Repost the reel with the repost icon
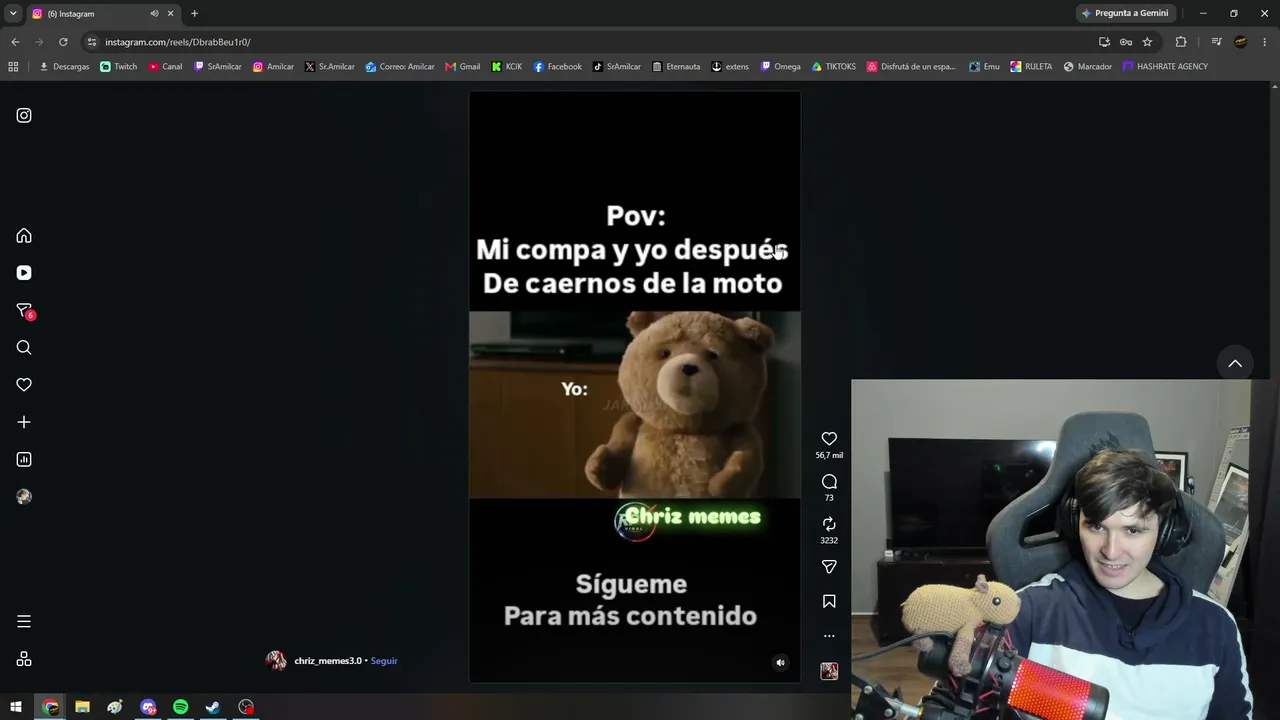This screenshot has width=1280, height=720. (x=829, y=524)
